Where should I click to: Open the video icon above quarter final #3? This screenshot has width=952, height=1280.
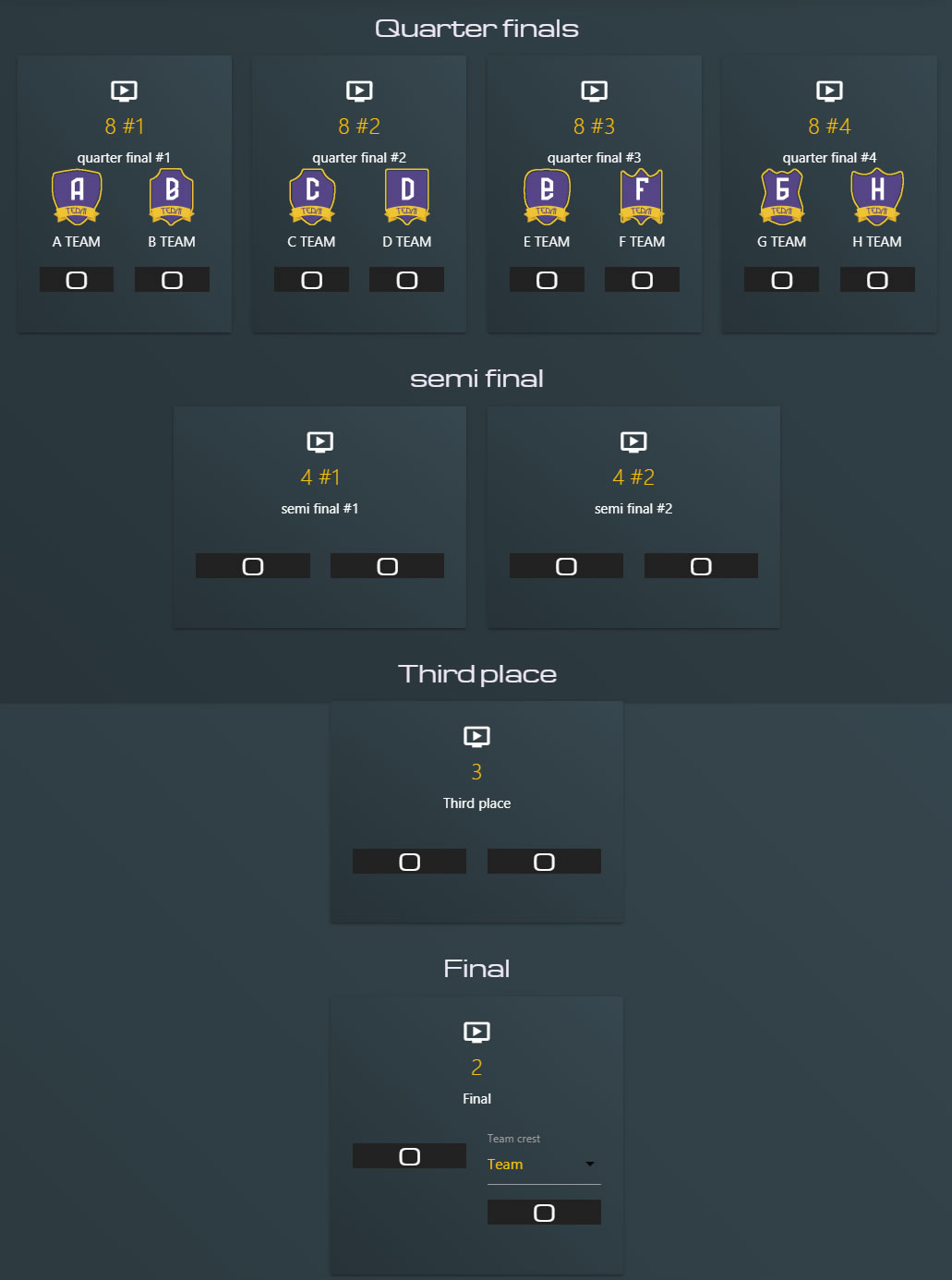(x=594, y=91)
